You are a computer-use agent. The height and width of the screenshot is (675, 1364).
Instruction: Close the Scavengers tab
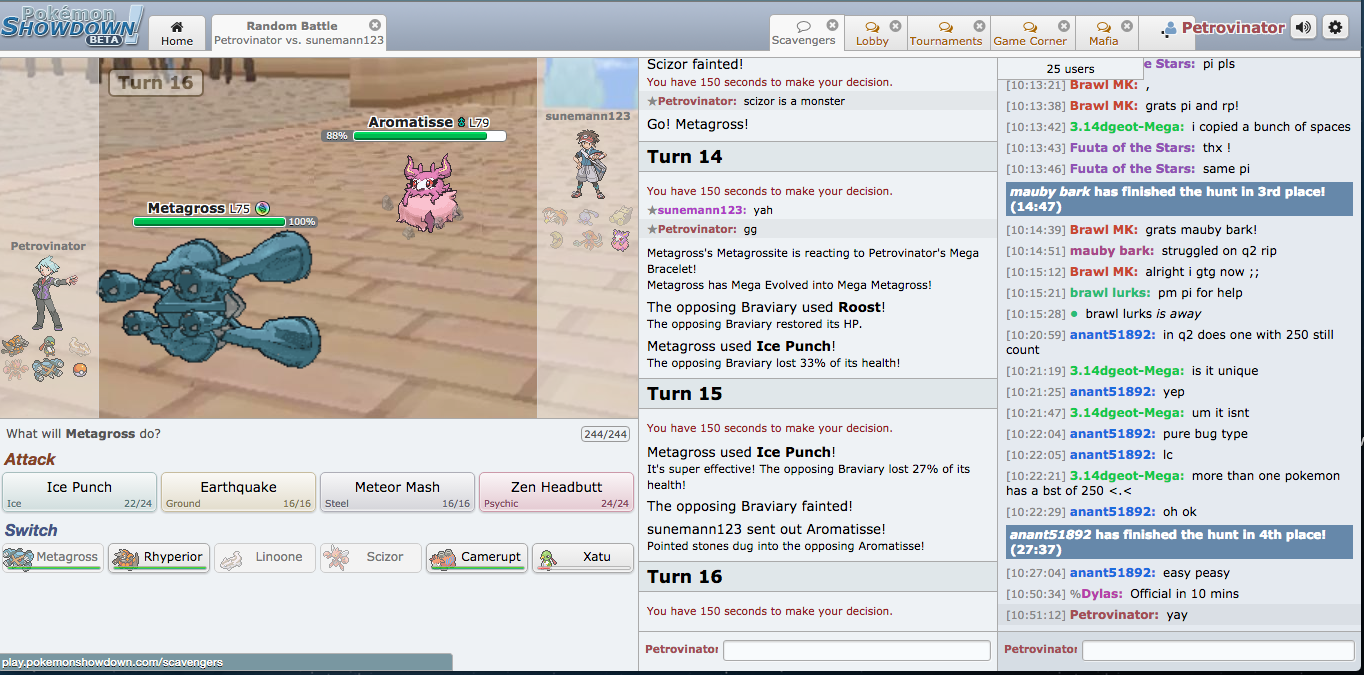[832, 26]
